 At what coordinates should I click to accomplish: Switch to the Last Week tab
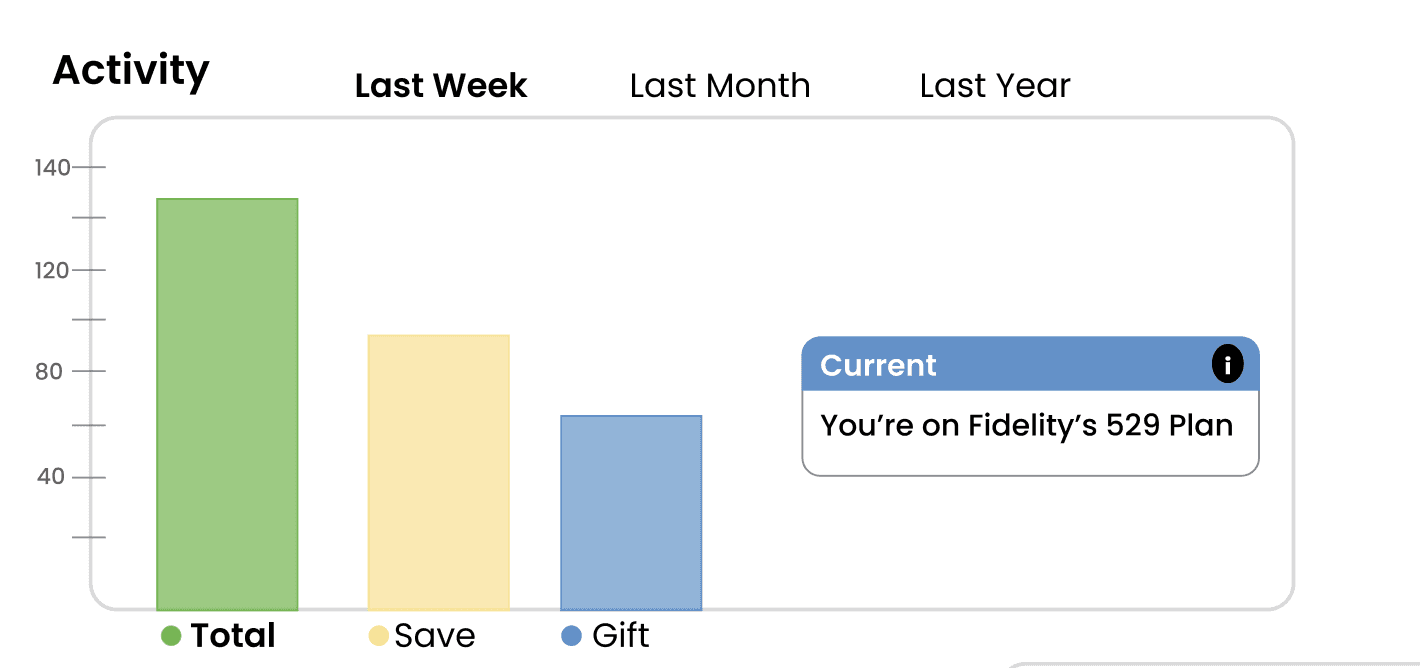click(441, 86)
